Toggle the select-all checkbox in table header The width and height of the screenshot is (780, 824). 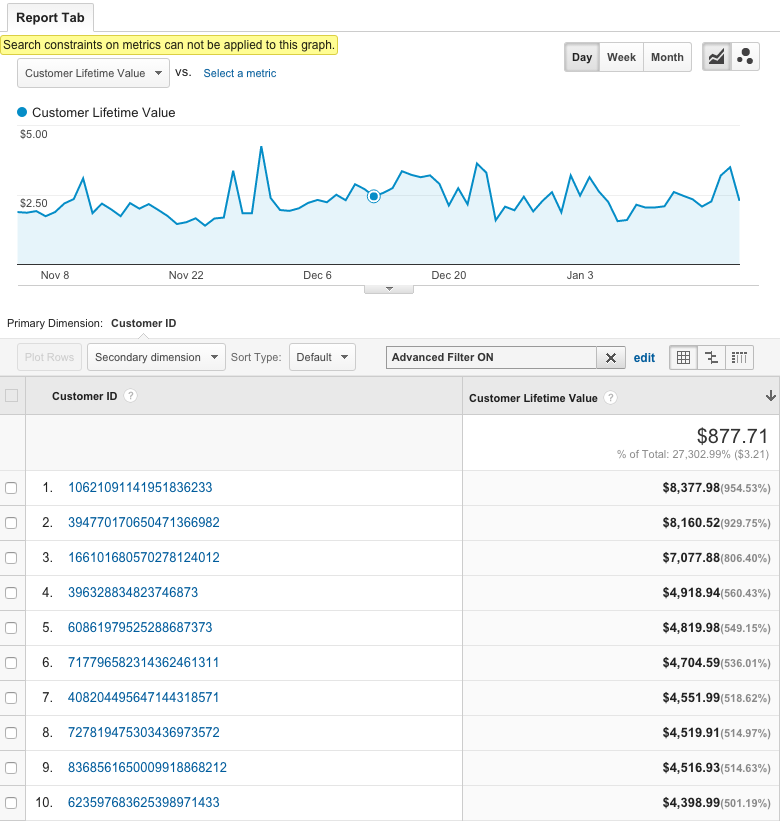click(x=11, y=395)
